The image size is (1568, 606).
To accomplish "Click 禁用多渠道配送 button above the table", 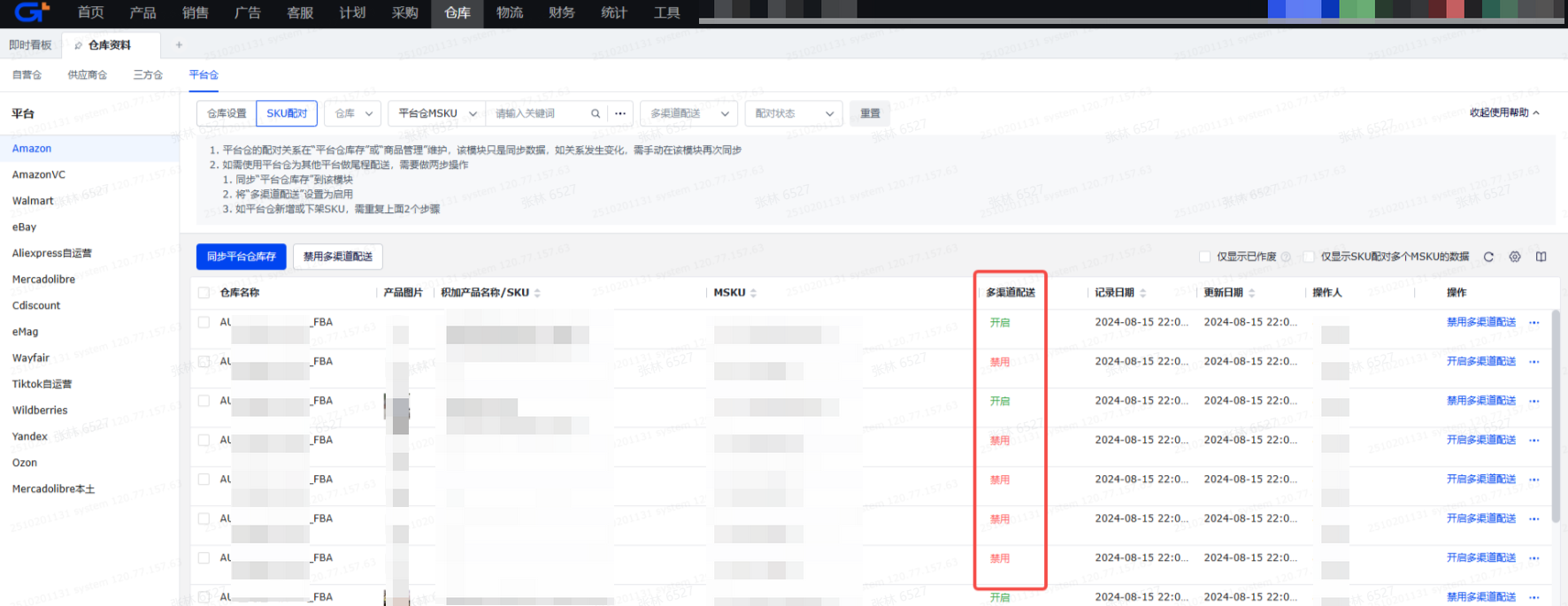I will point(338,257).
